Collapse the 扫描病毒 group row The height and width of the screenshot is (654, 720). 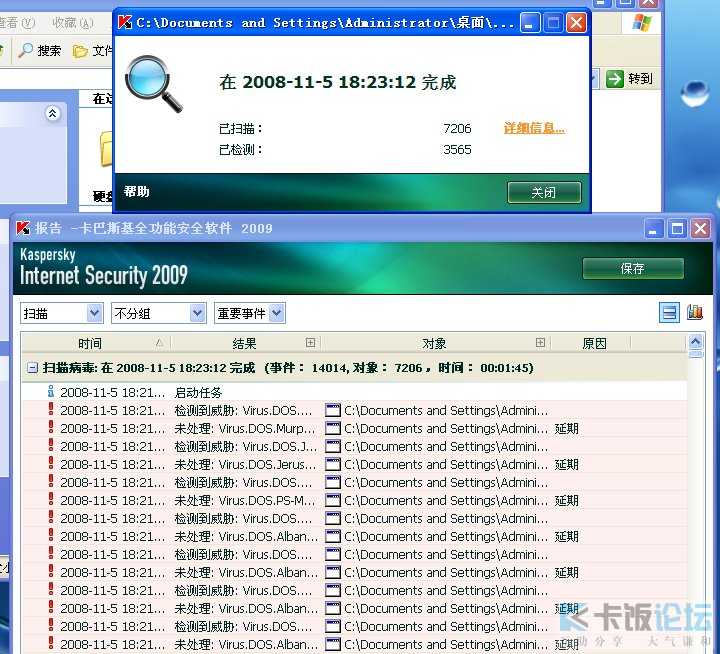(32, 368)
